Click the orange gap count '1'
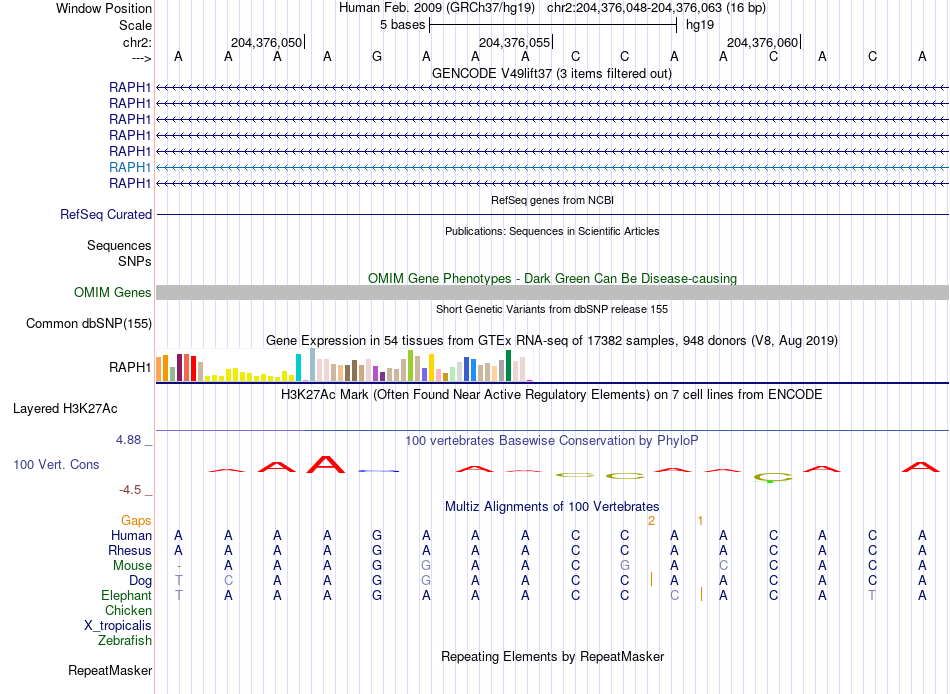The image size is (950, 694). tap(700, 521)
